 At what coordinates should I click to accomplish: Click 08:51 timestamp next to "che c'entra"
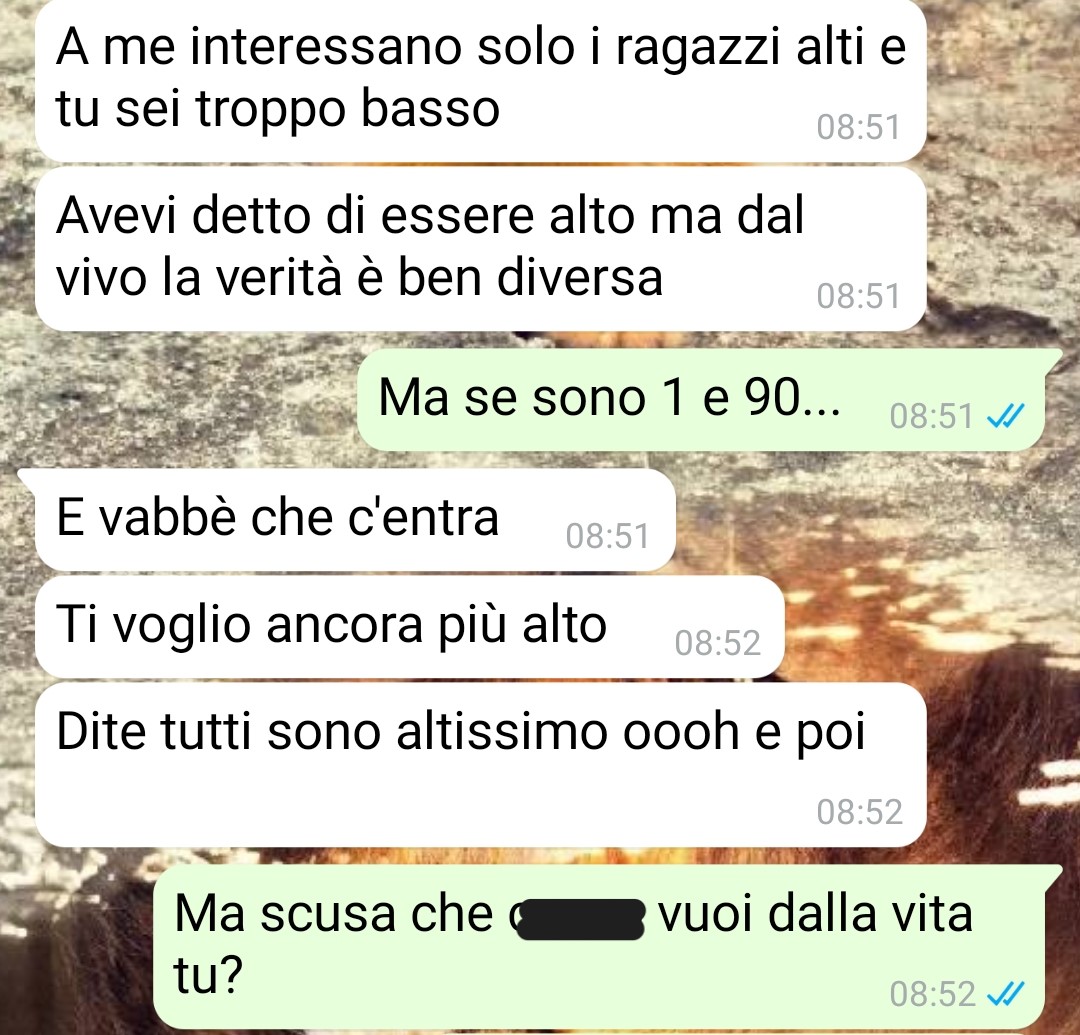tap(608, 536)
